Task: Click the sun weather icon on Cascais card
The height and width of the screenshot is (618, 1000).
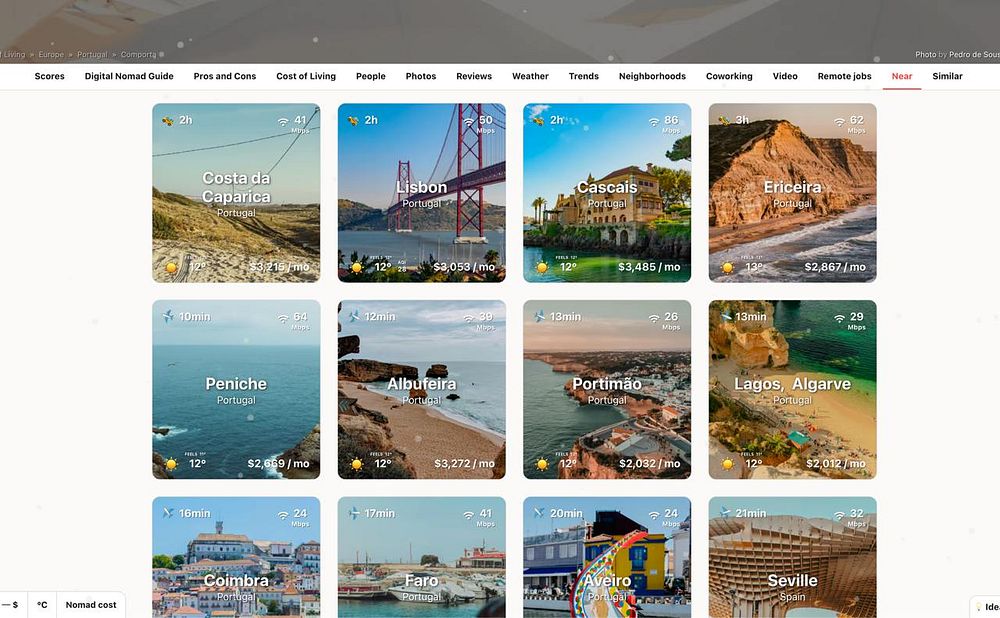Action: (543, 268)
